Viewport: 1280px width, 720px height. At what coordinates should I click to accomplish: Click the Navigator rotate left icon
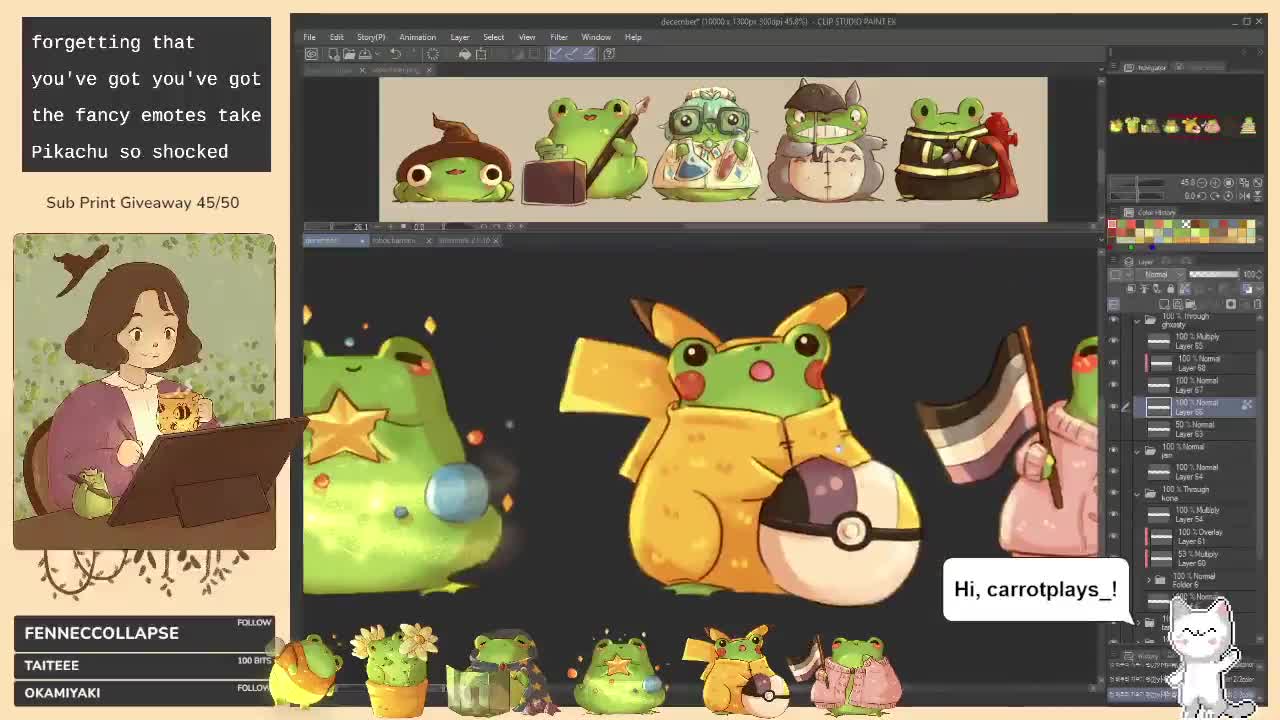1202,196
